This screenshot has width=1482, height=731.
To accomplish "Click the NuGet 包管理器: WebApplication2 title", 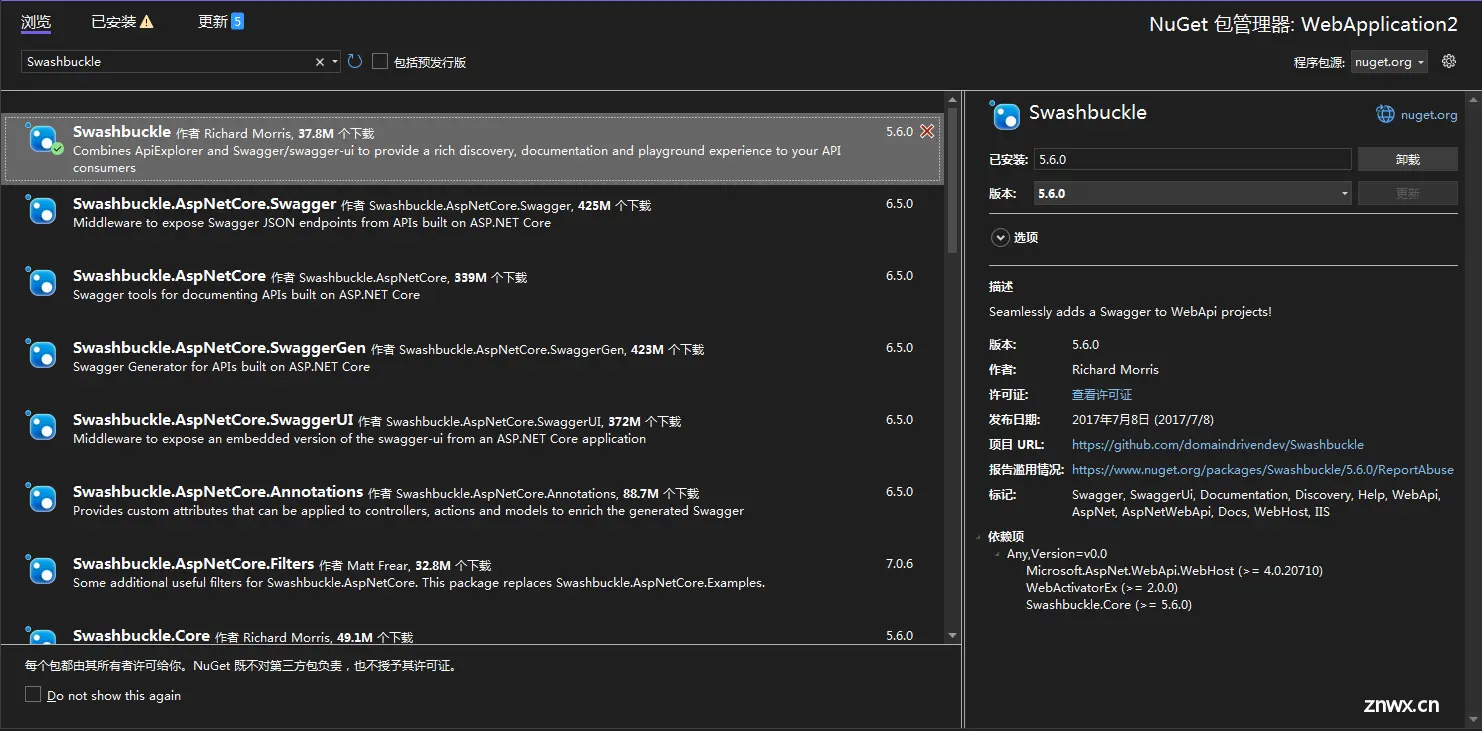I will [1304, 24].
